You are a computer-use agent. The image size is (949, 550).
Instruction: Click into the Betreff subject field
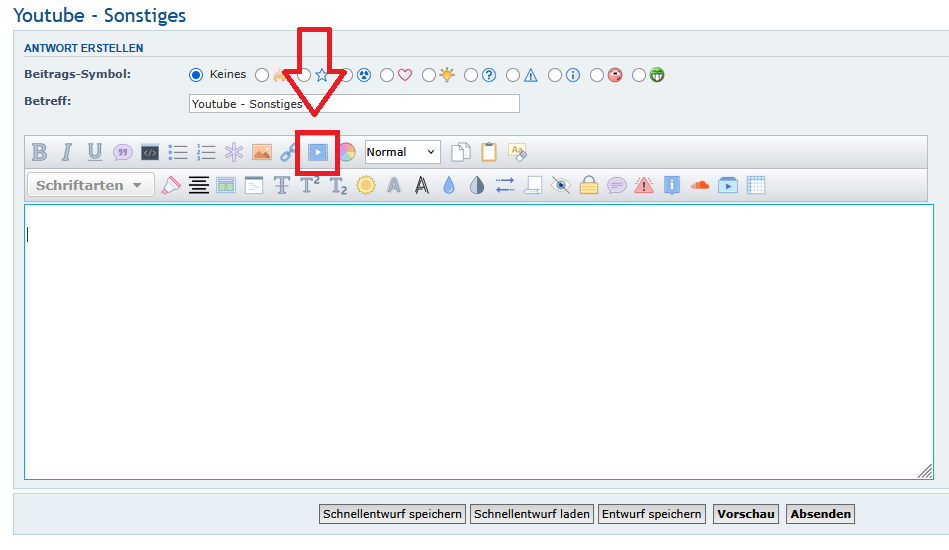[354, 103]
